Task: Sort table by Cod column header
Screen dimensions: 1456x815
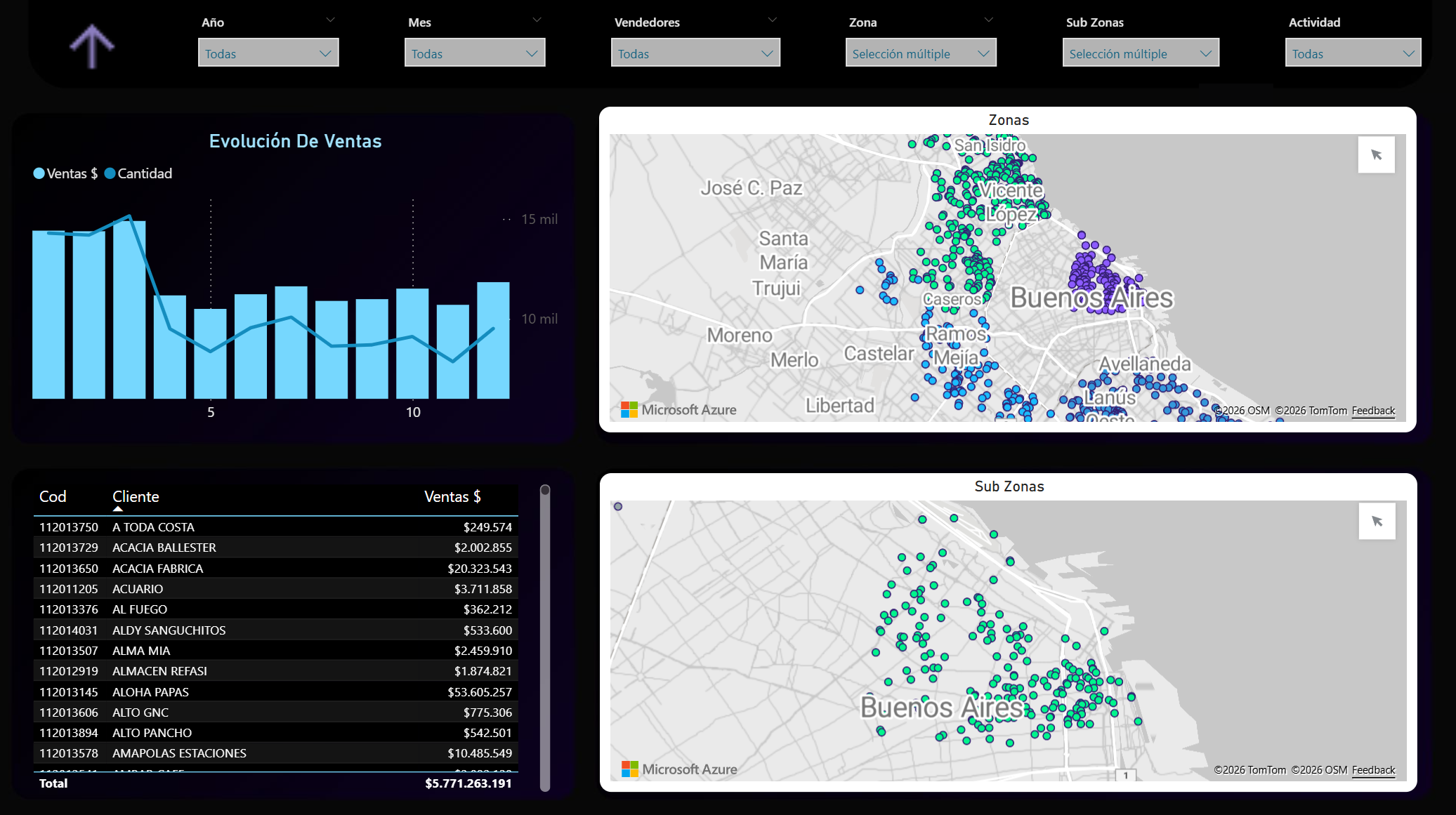Action: (x=53, y=496)
